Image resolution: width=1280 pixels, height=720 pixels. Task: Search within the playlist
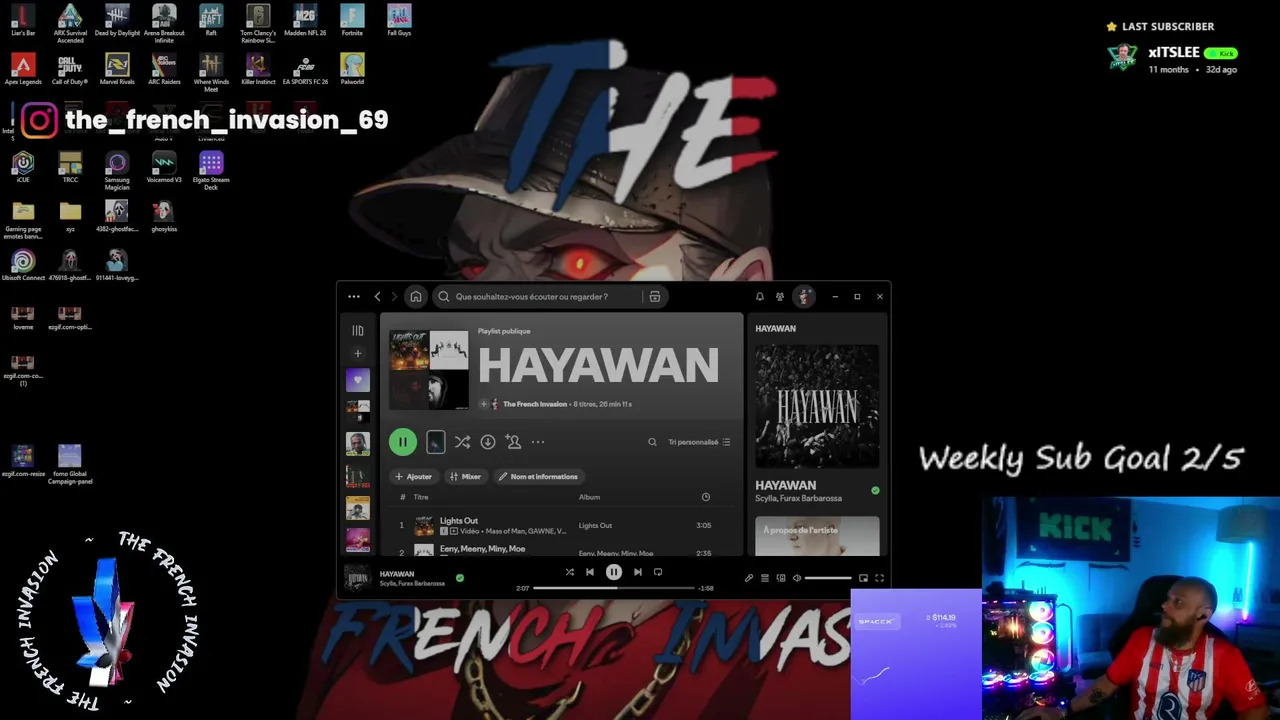point(652,442)
